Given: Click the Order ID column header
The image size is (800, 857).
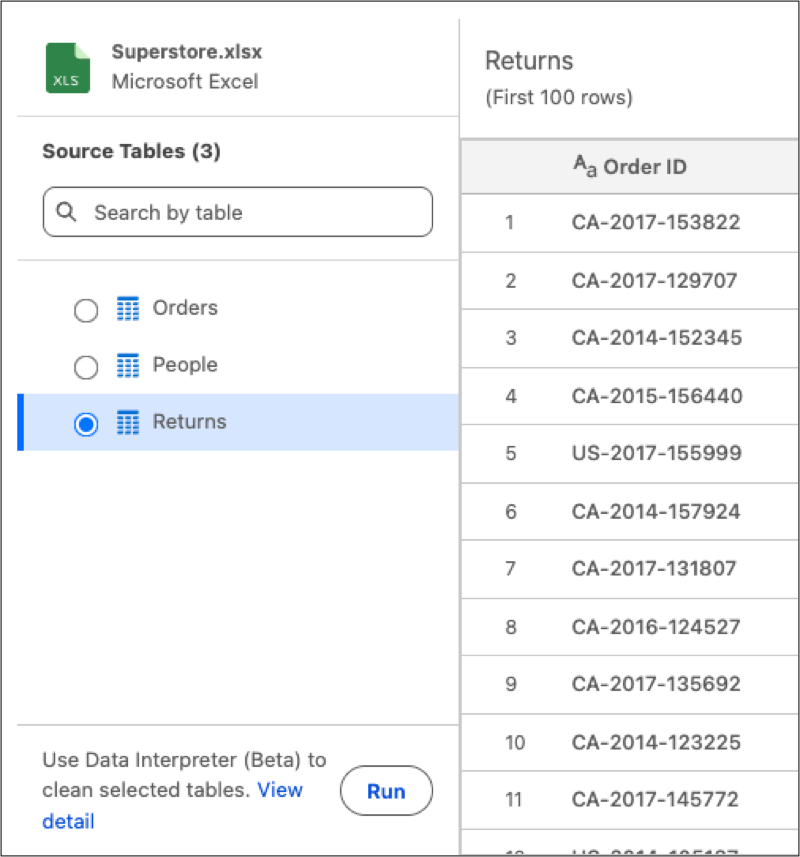Looking at the screenshot, I should [630, 167].
